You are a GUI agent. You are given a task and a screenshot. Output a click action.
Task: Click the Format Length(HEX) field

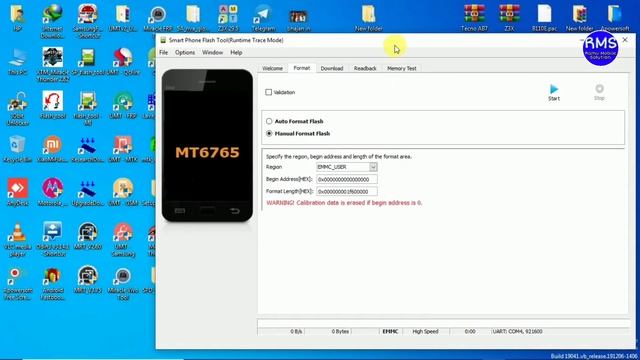click(x=347, y=191)
